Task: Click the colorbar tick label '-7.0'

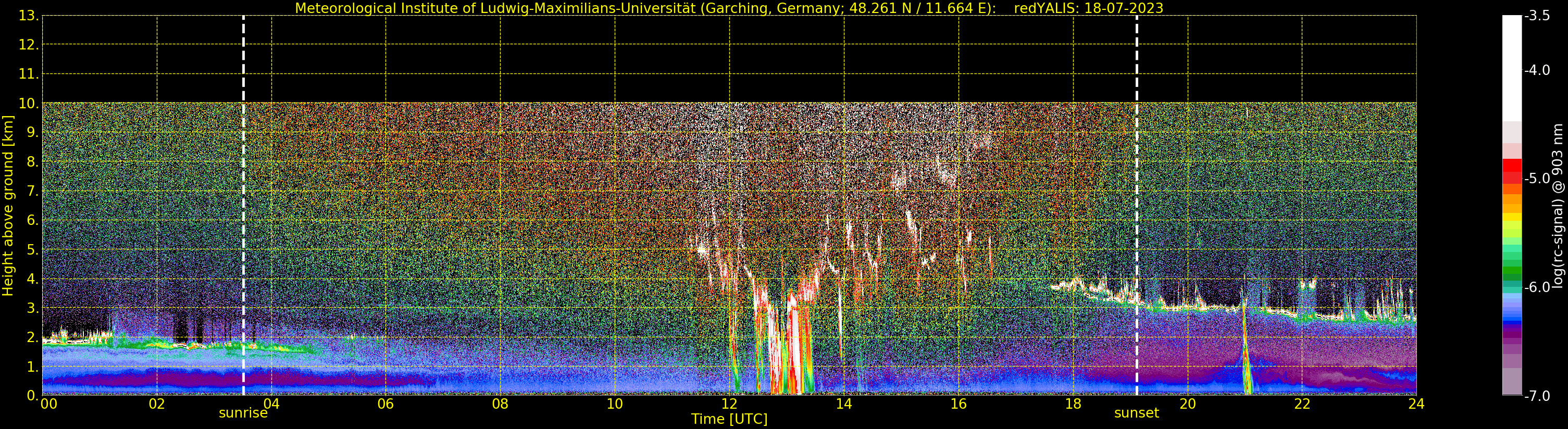Action: coord(1537,396)
